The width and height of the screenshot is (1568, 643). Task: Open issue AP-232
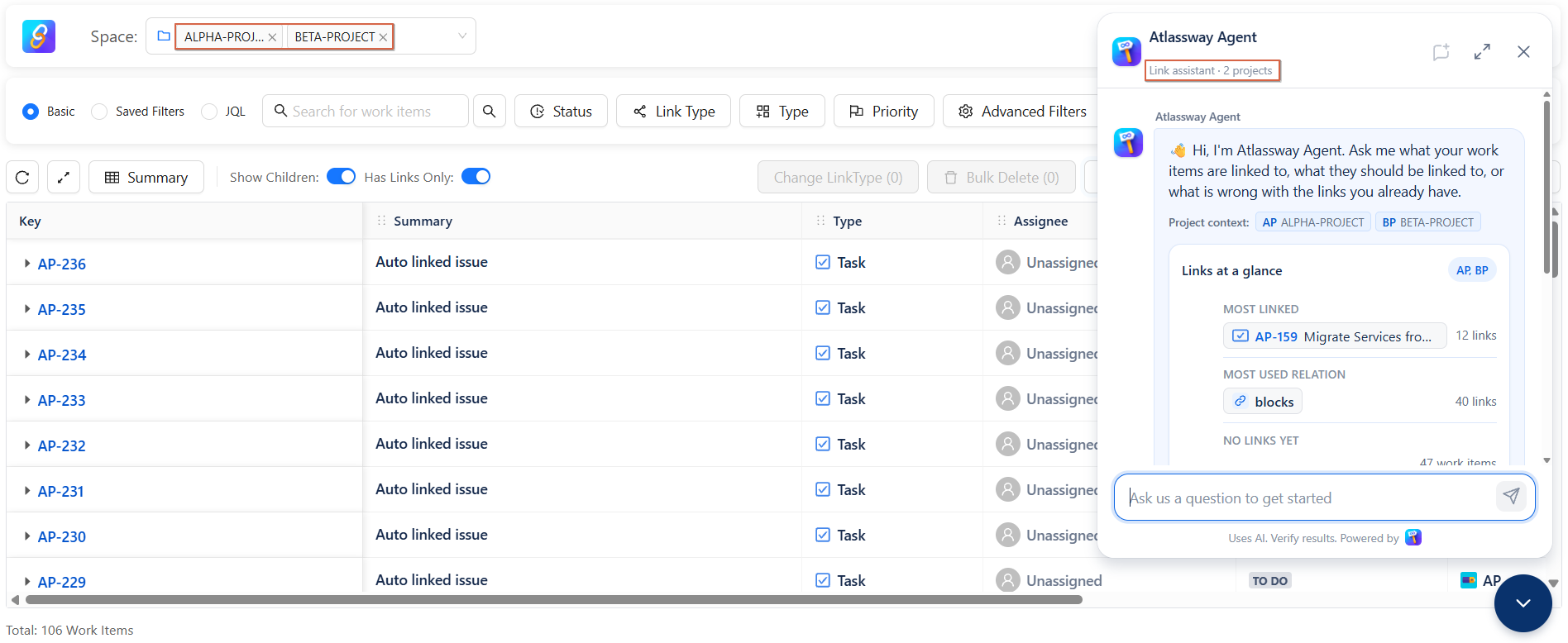[62, 446]
